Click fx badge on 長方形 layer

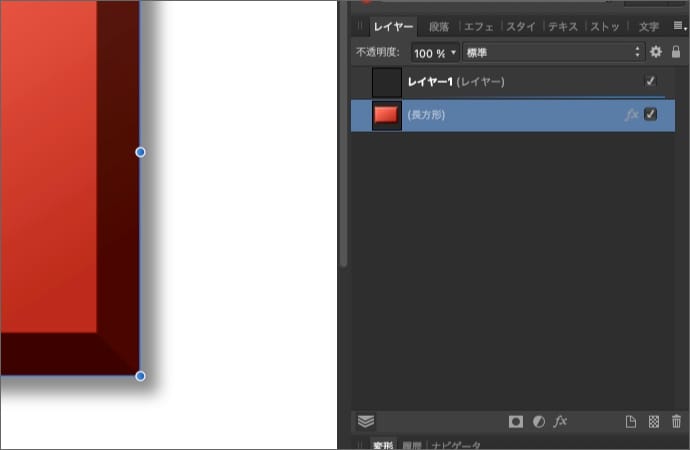pyautogui.click(x=631, y=115)
